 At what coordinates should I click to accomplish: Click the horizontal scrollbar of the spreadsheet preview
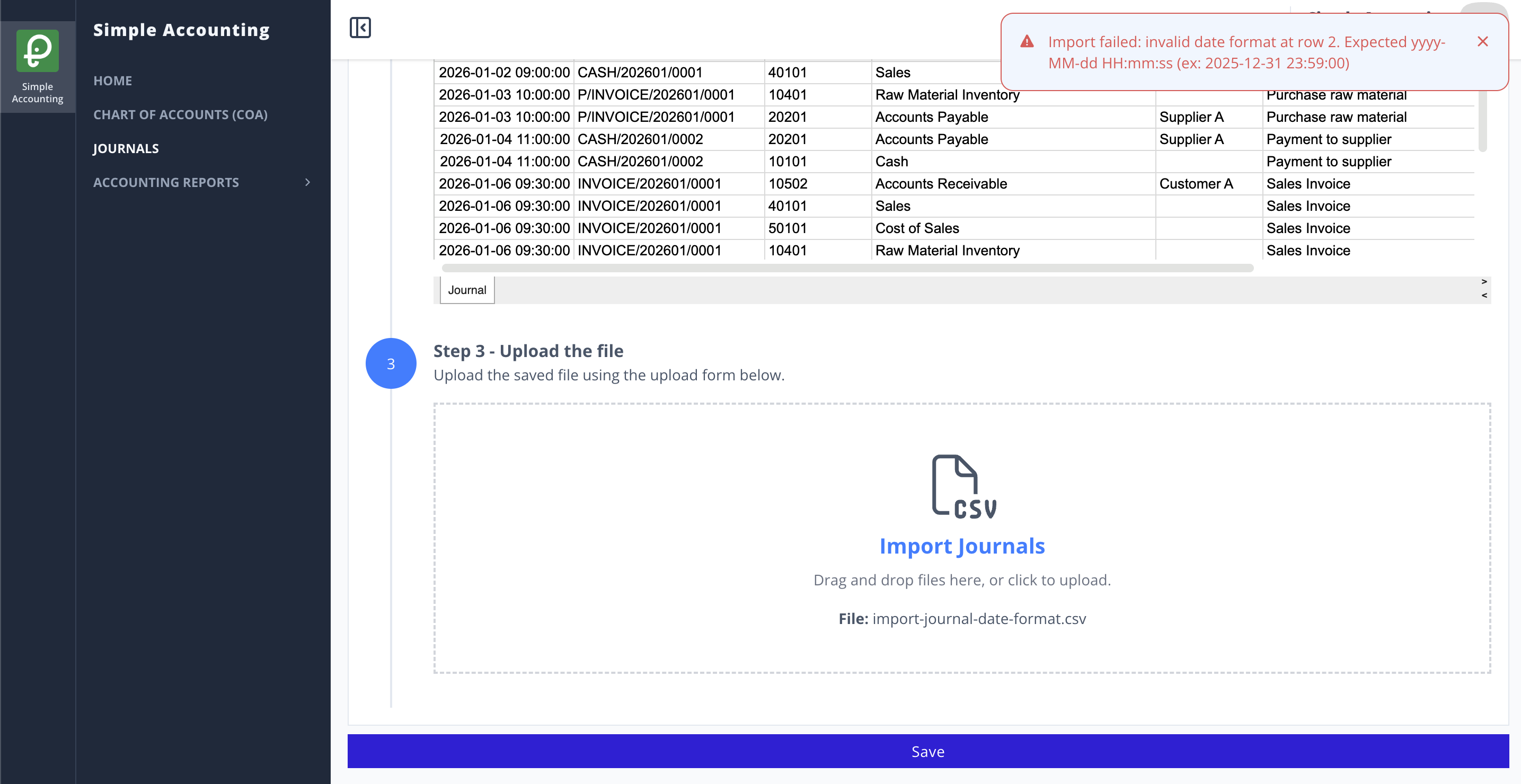[x=847, y=268]
